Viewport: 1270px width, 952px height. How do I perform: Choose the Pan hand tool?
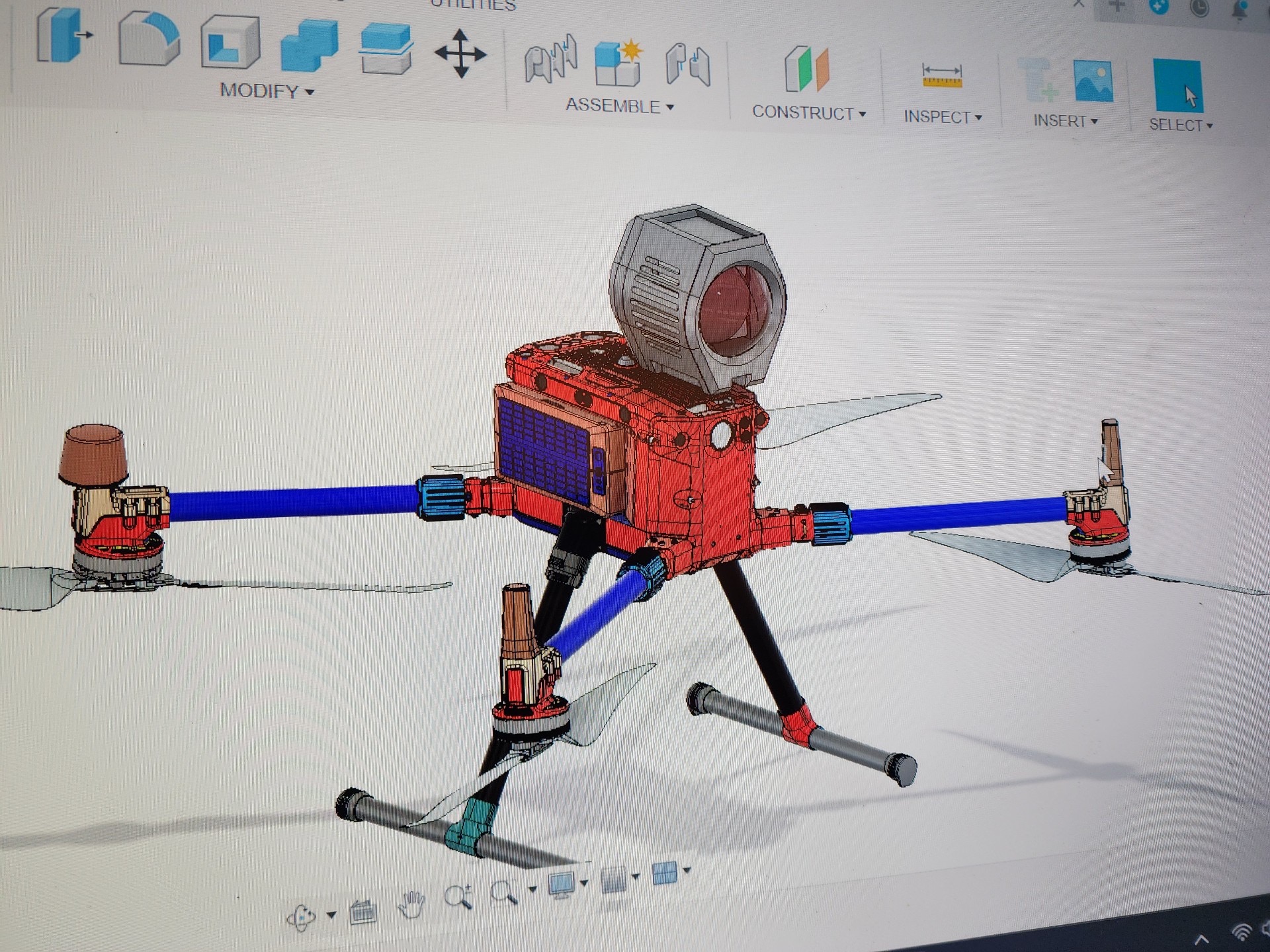click(411, 904)
